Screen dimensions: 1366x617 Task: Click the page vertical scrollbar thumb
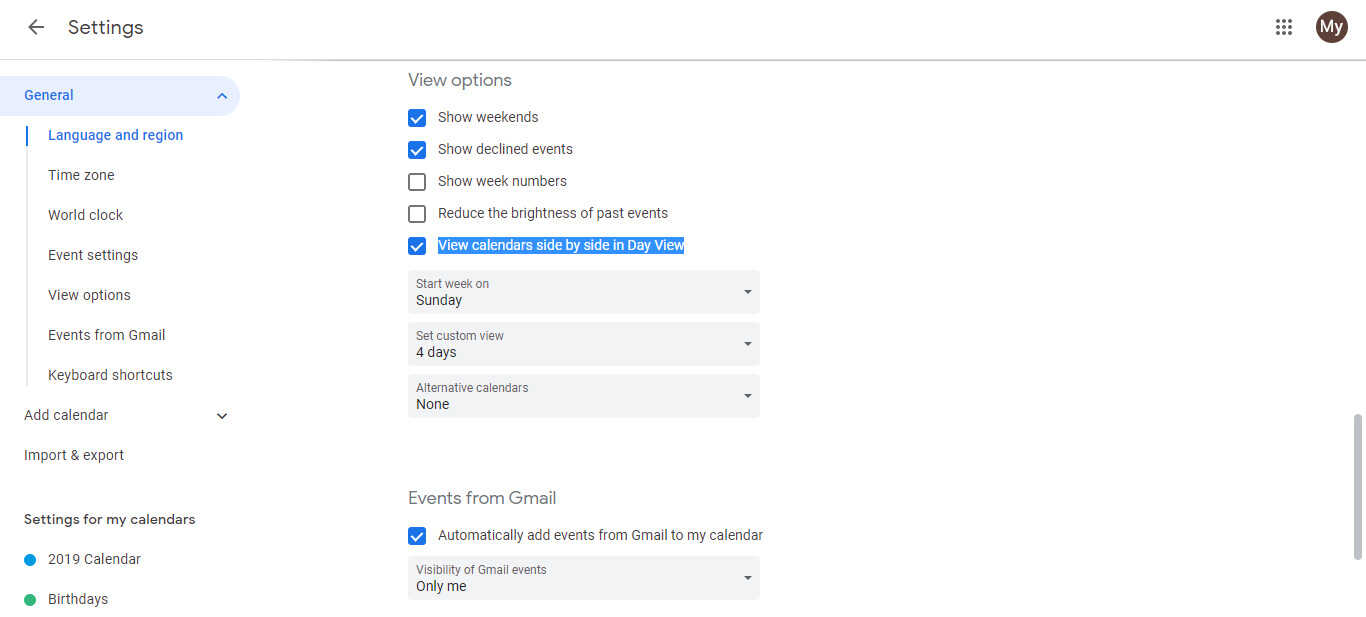pyautogui.click(x=1357, y=486)
